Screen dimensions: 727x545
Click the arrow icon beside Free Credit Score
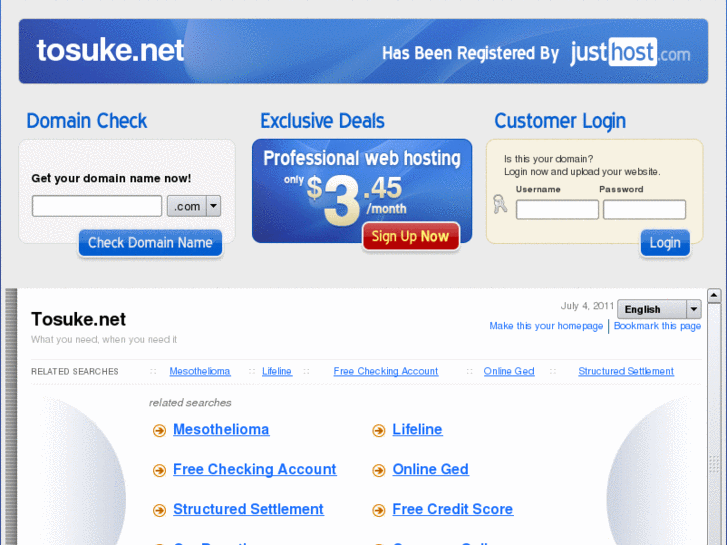click(379, 511)
